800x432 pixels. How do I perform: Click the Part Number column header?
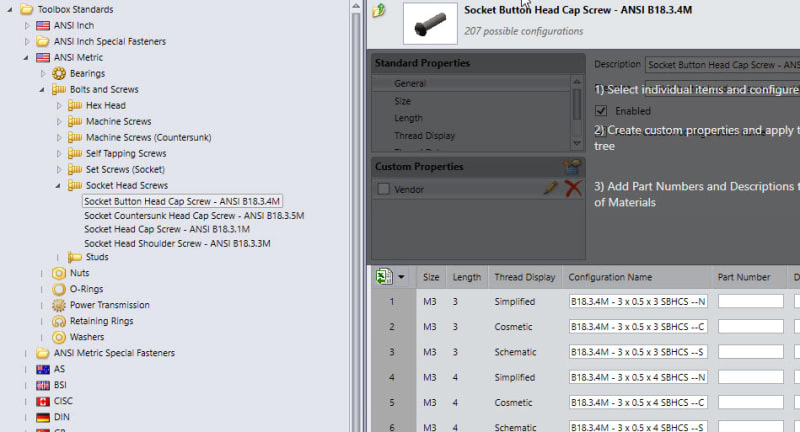[749, 277]
